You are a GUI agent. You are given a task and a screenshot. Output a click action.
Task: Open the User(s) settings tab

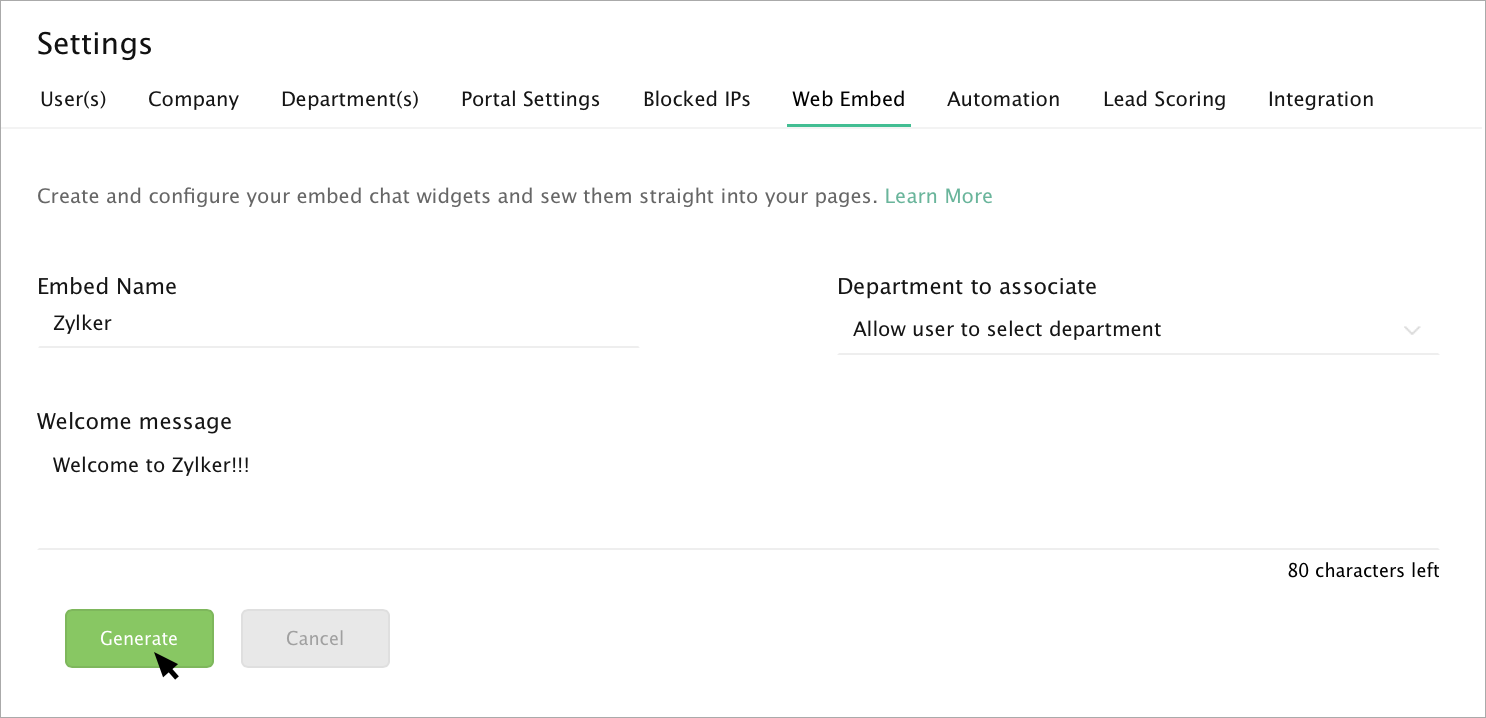pos(73,99)
